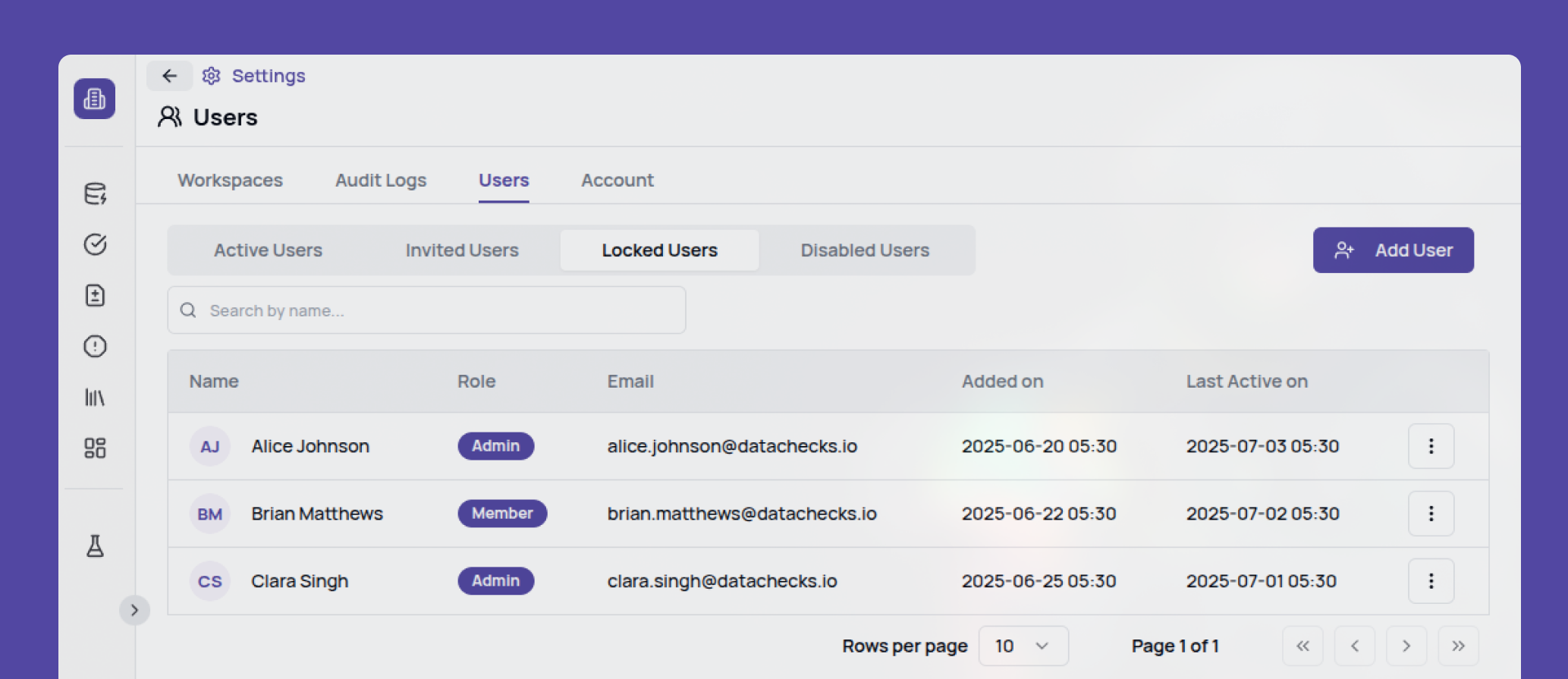Viewport: 1568px width, 679px height.
Task: Switch to the Workspaces tab
Action: pyautogui.click(x=230, y=181)
